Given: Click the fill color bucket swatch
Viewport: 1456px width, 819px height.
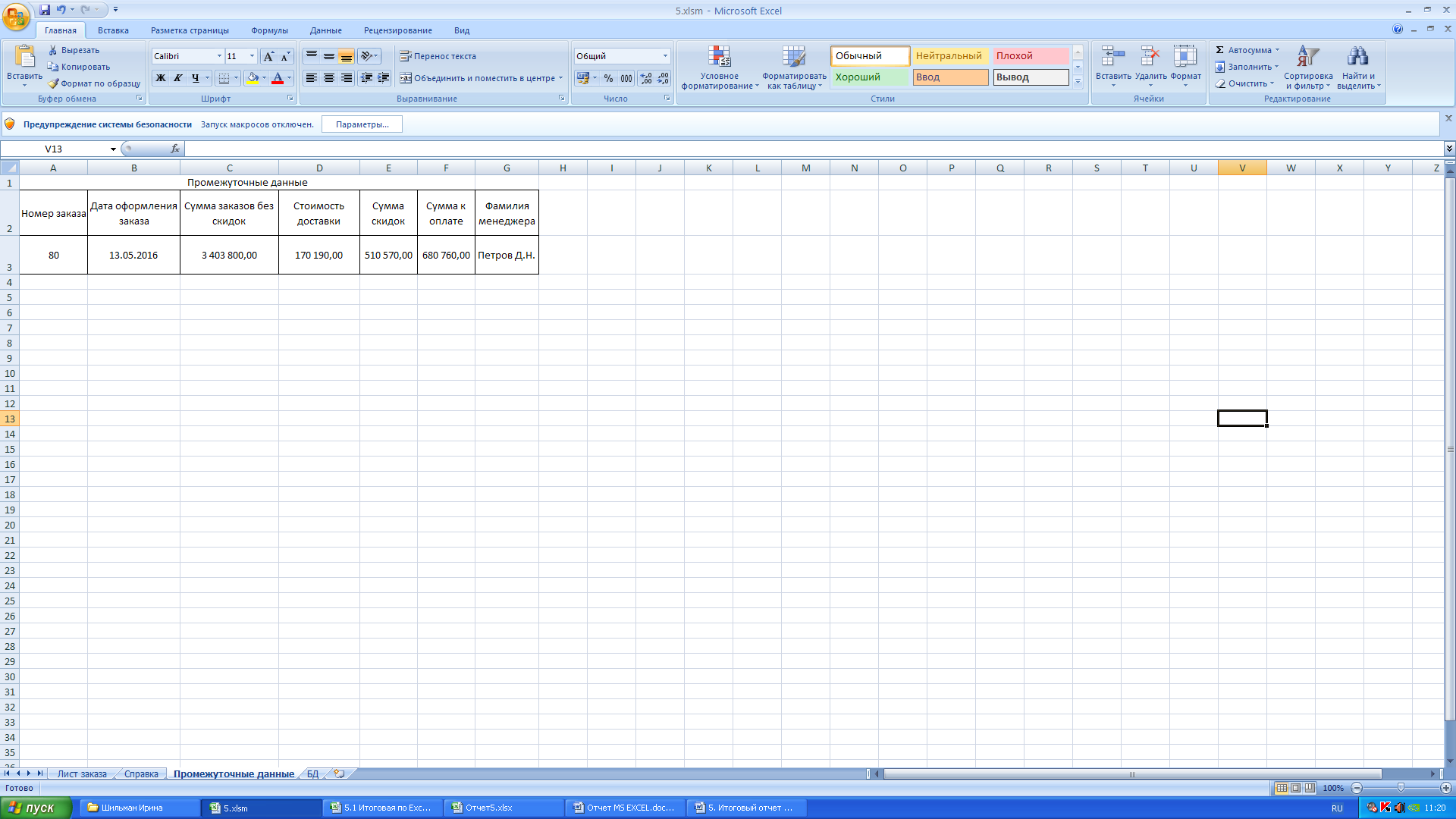Looking at the screenshot, I should click(x=253, y=78).
